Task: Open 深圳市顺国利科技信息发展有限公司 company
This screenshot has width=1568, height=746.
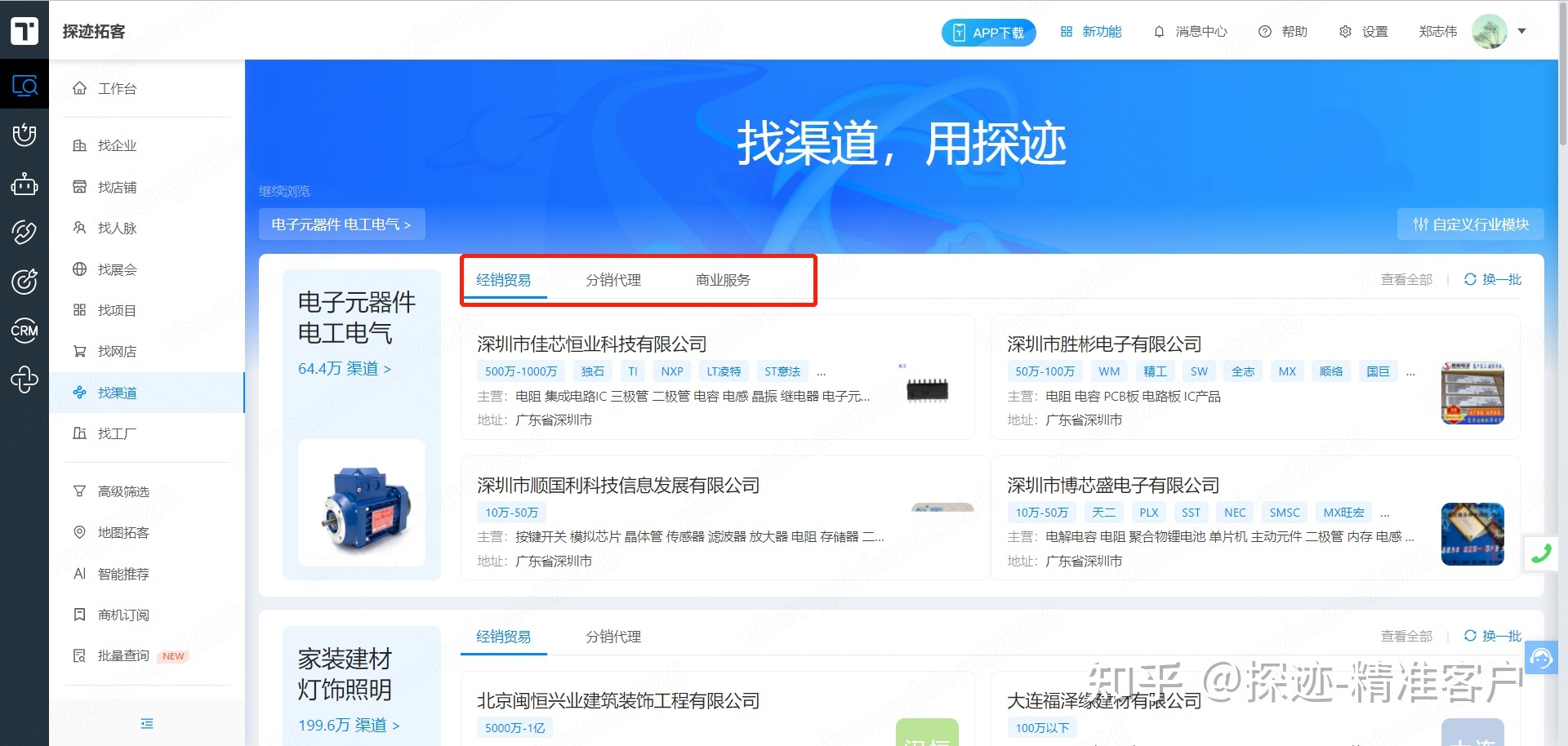Action: 618,486
